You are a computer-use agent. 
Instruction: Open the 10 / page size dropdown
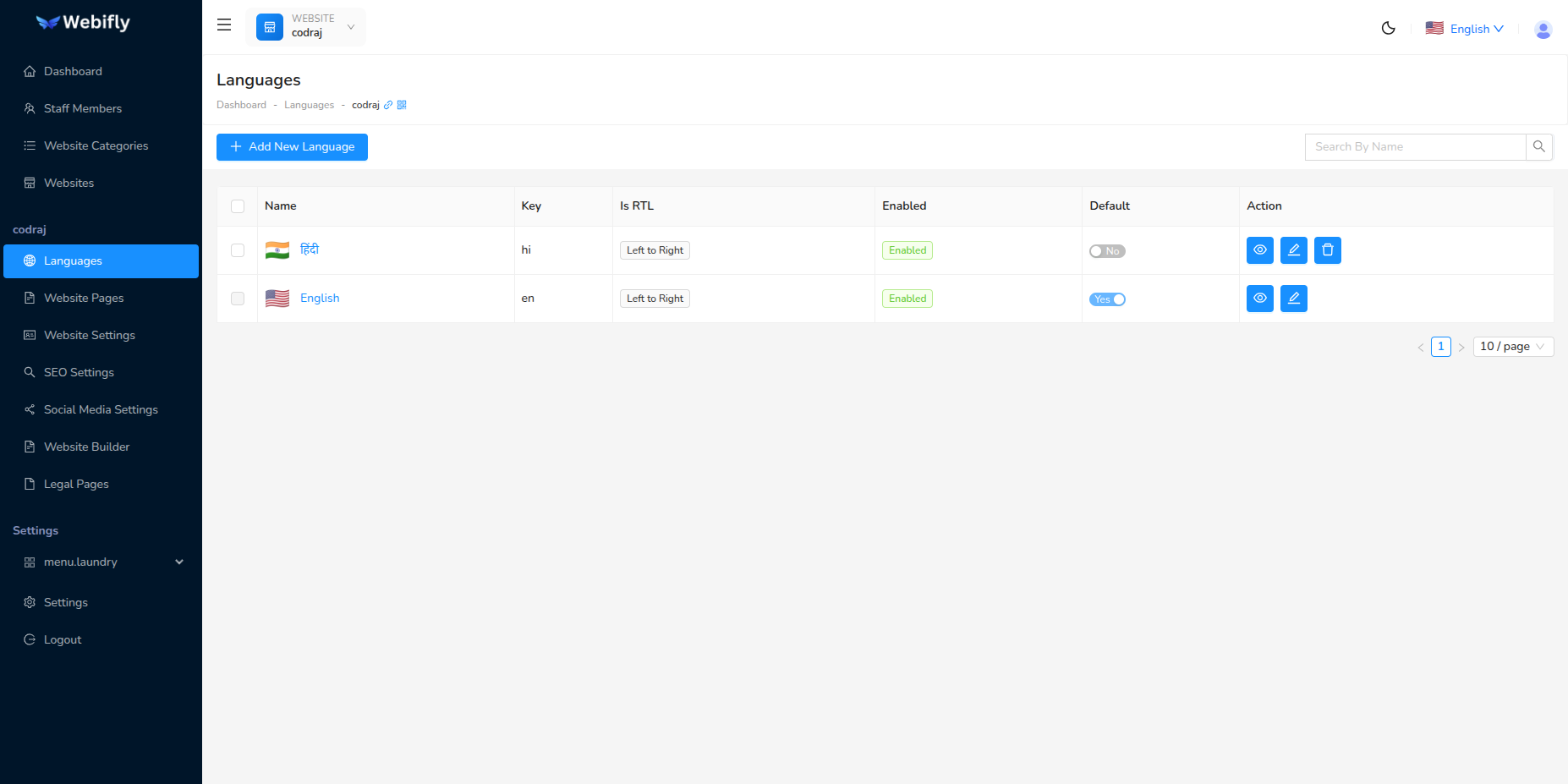(x=1512, y=347)
